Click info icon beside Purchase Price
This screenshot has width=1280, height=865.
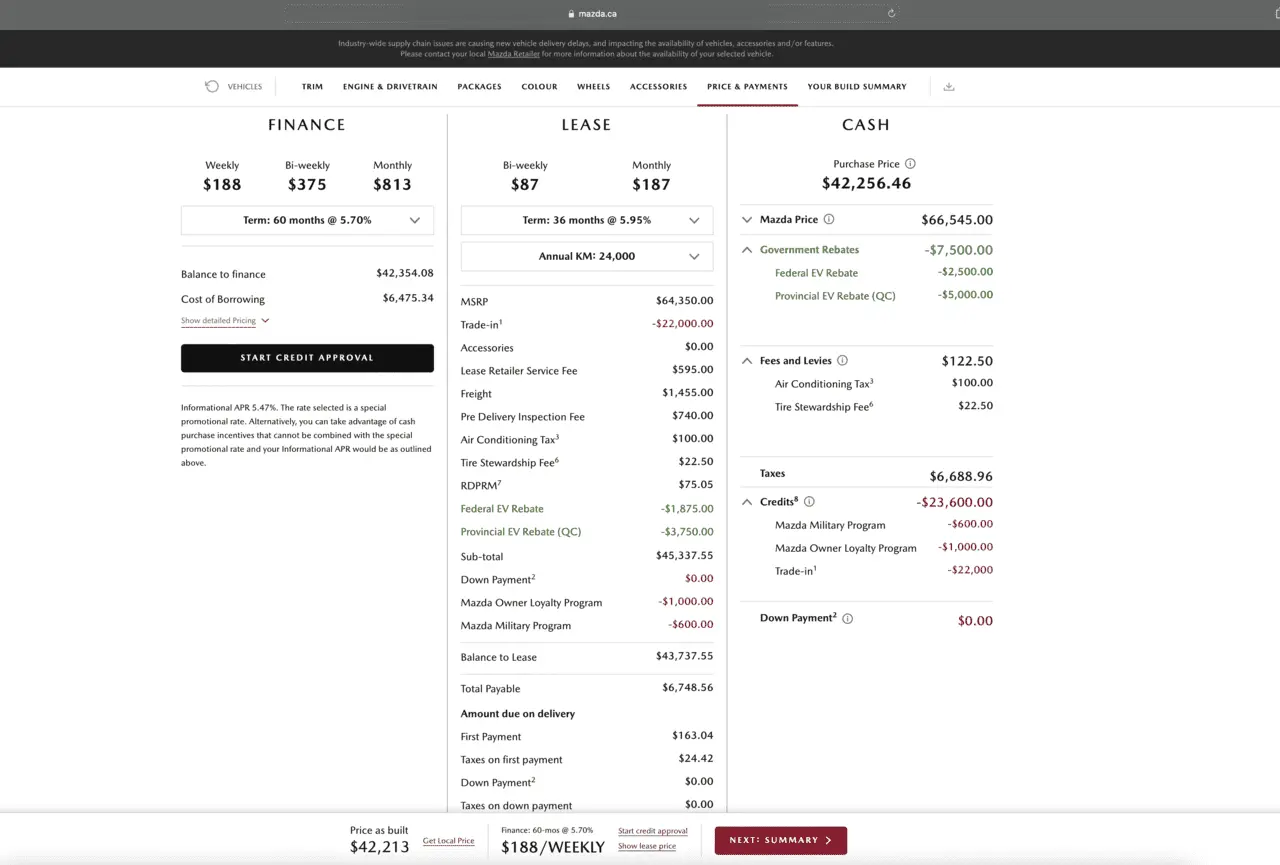(910, 164)
